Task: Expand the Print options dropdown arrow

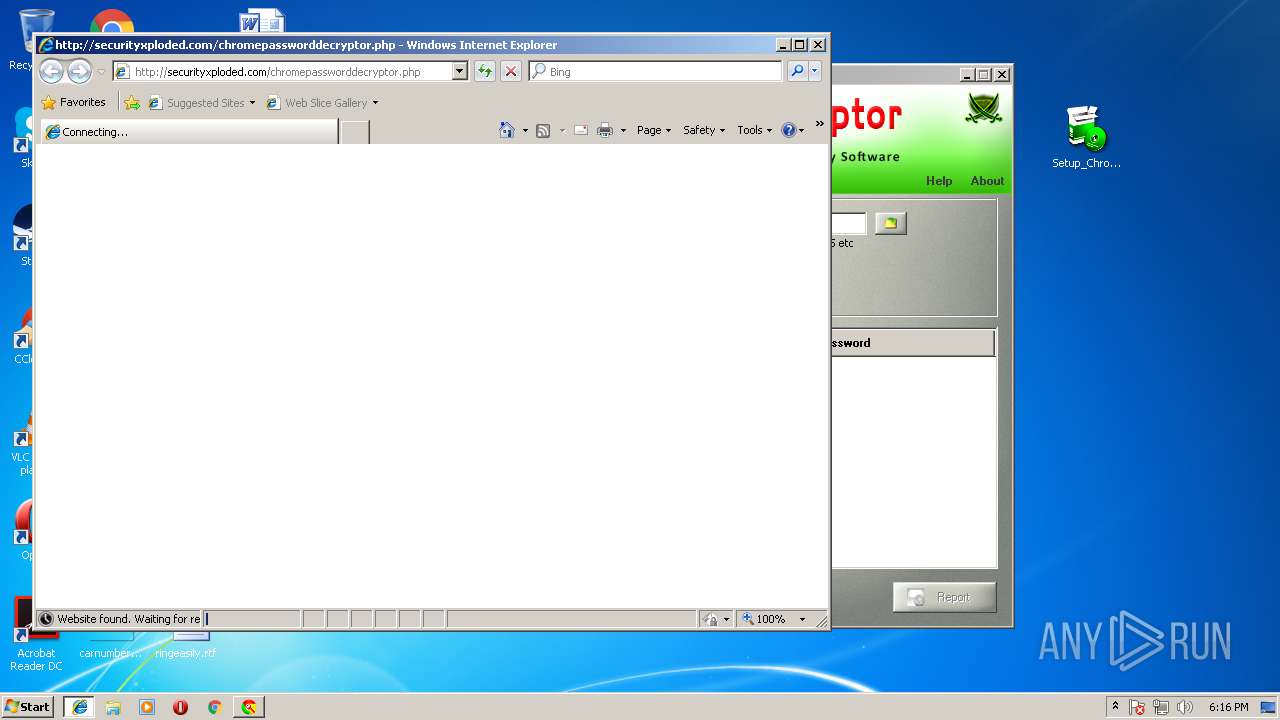Action: tap(623, 130)
